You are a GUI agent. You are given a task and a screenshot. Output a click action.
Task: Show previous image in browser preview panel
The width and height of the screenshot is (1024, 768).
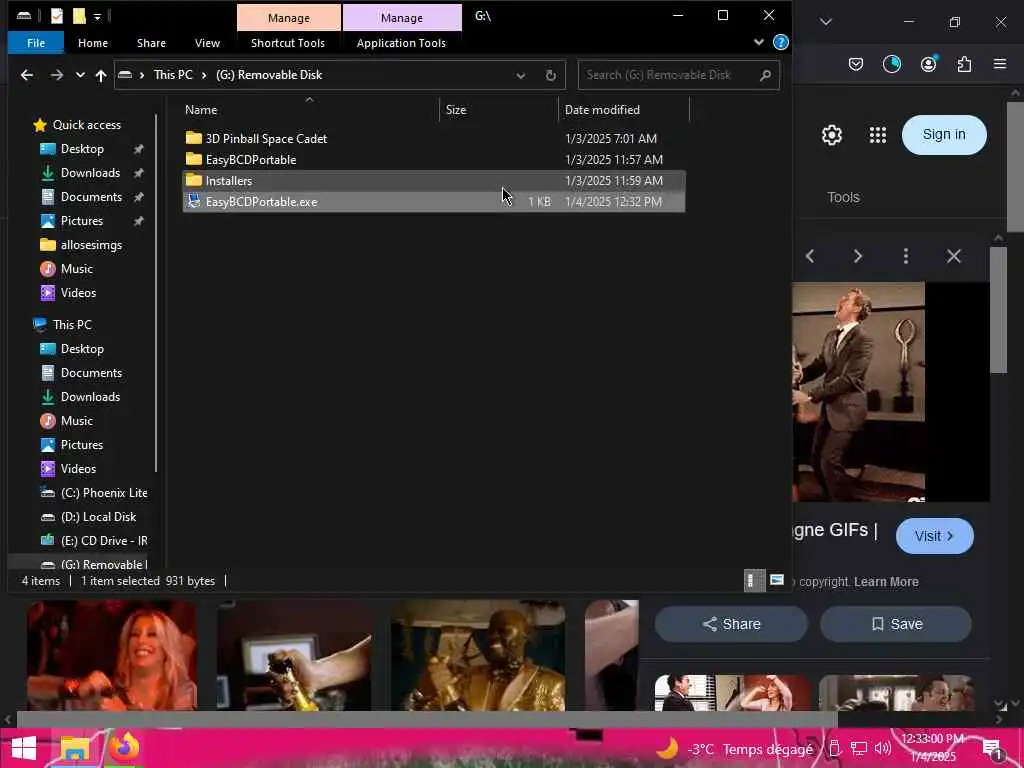pos(810,256)
